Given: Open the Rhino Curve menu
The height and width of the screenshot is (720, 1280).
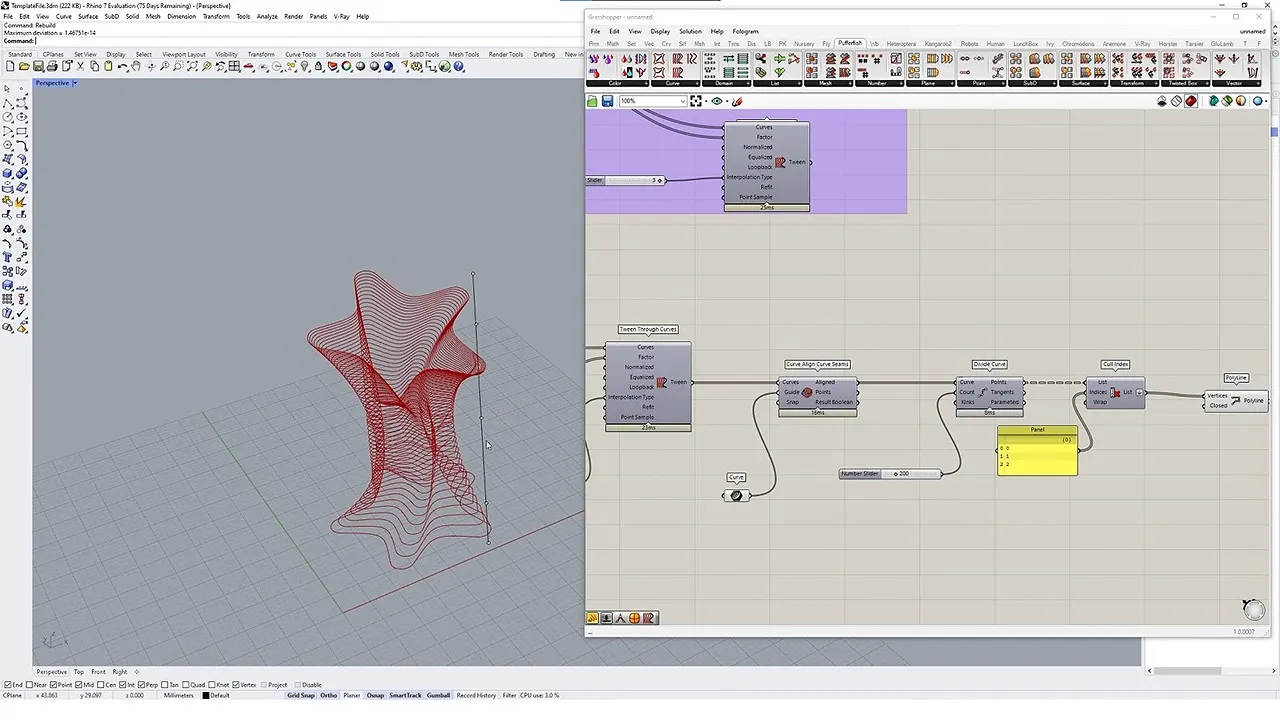Looking at the screenshot, I should coord(64,16).
